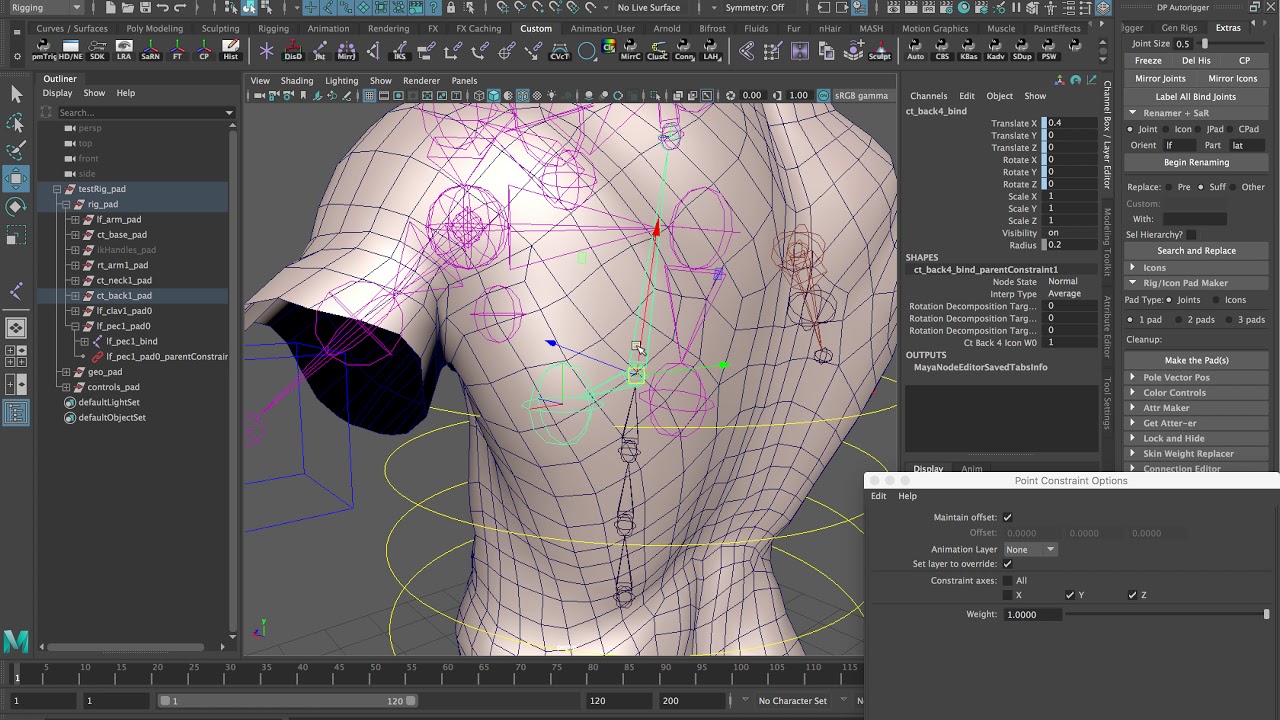Click the Search and Replace button
The width and height of the screenshot is (1280, 720).
[1196, 251]
